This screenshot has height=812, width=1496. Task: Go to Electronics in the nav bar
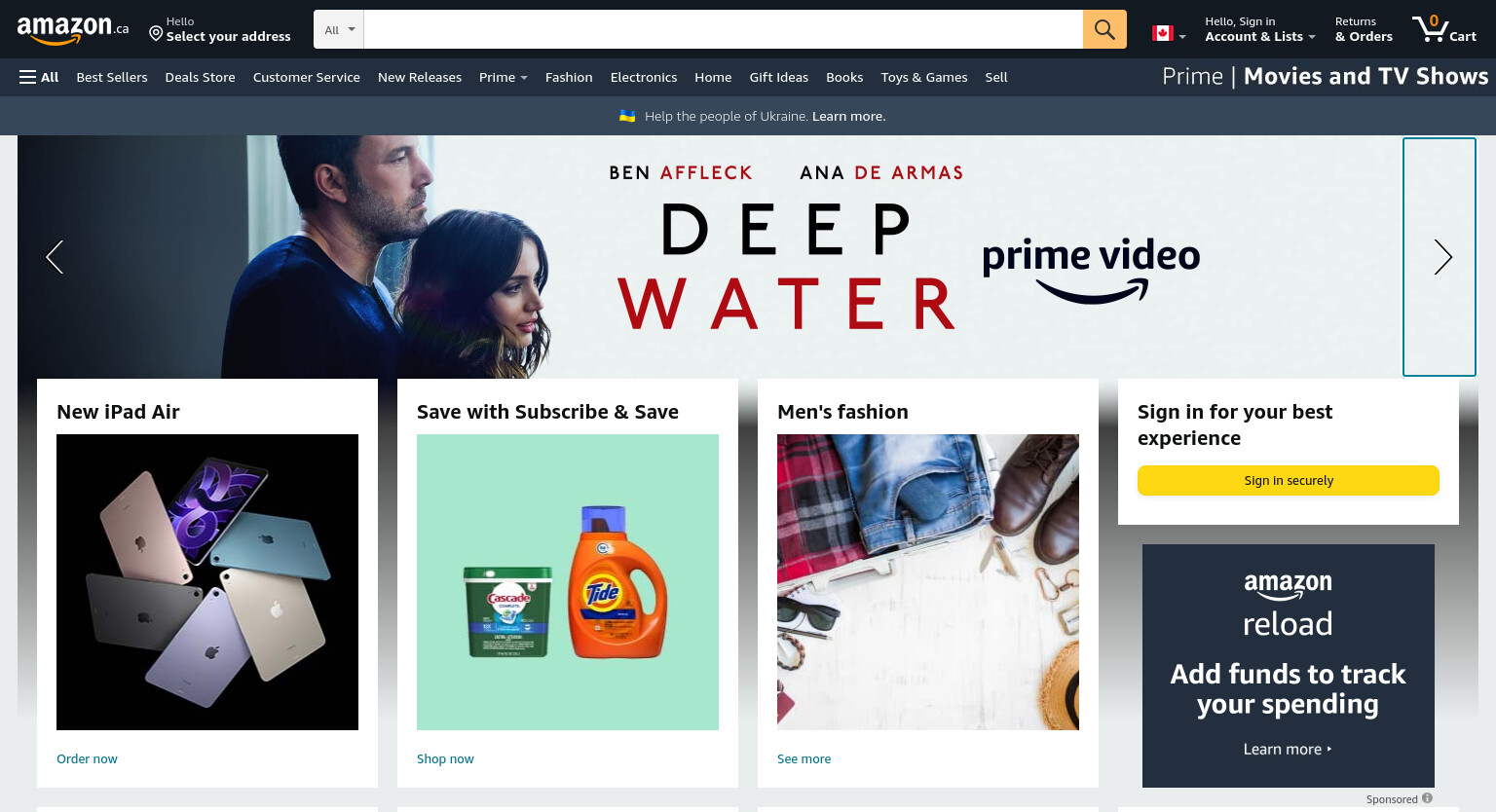pos(644,77)
